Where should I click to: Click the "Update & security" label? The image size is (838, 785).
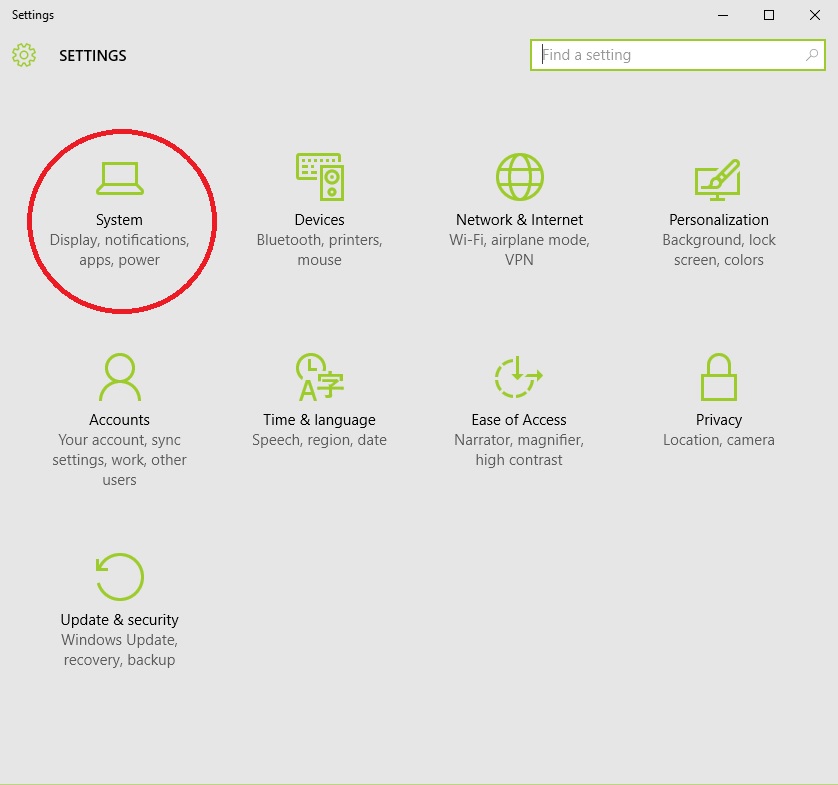(120, 620)
